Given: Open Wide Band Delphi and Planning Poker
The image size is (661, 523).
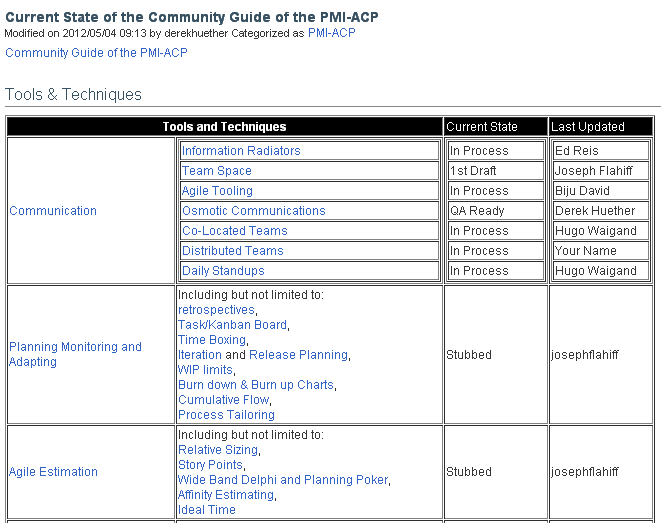Looking at the screenshot, I should coord(283,480).
